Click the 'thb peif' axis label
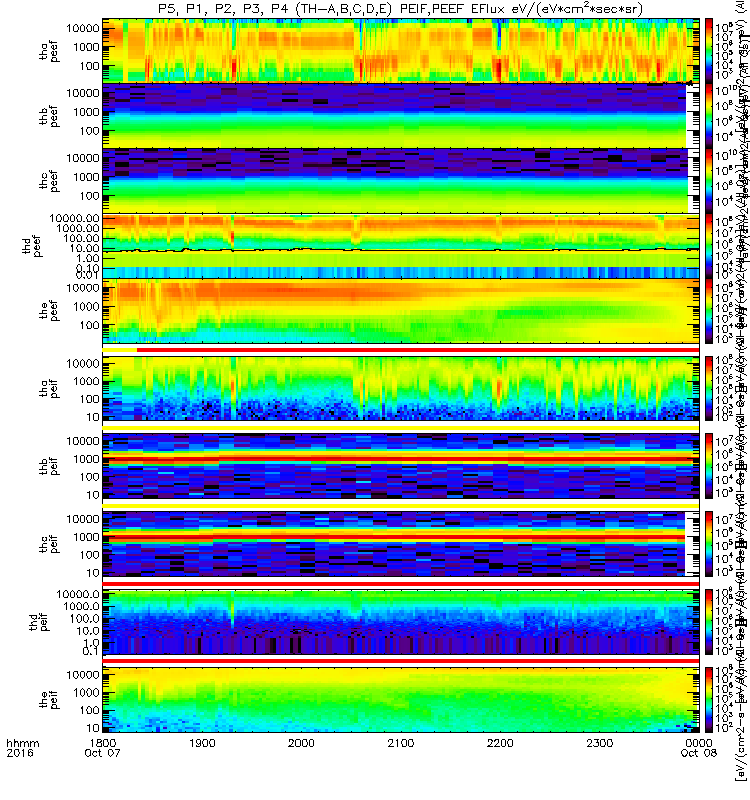750x800 pixels. (x=49, y=466)
